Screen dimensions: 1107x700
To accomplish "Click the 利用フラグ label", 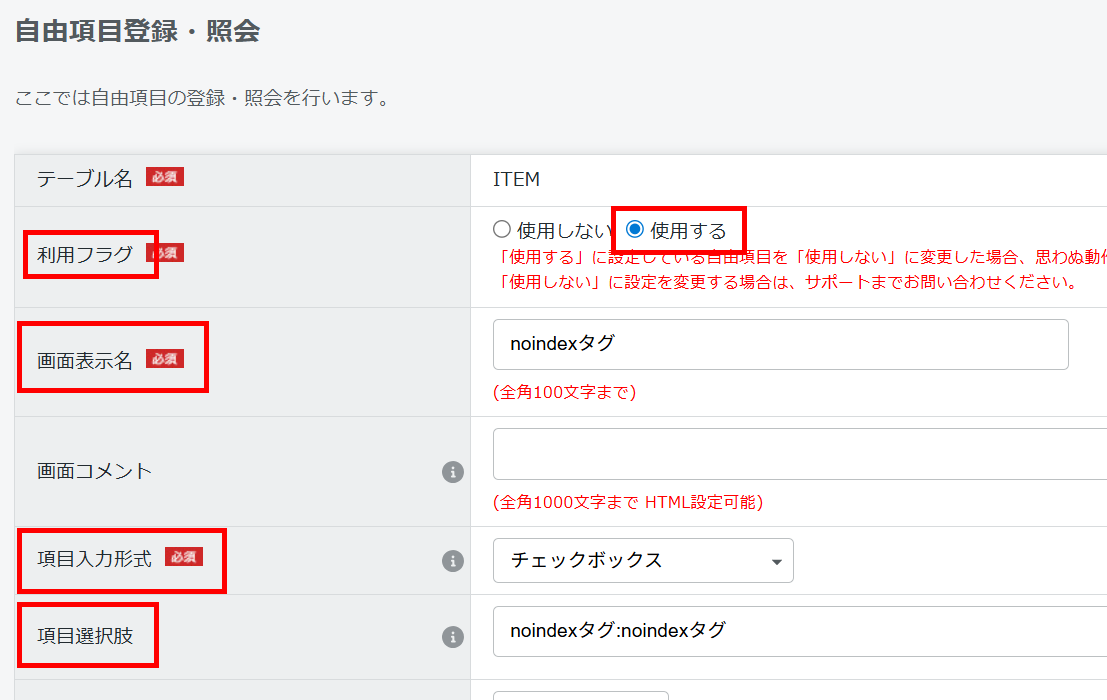I will tap(85, 254).
